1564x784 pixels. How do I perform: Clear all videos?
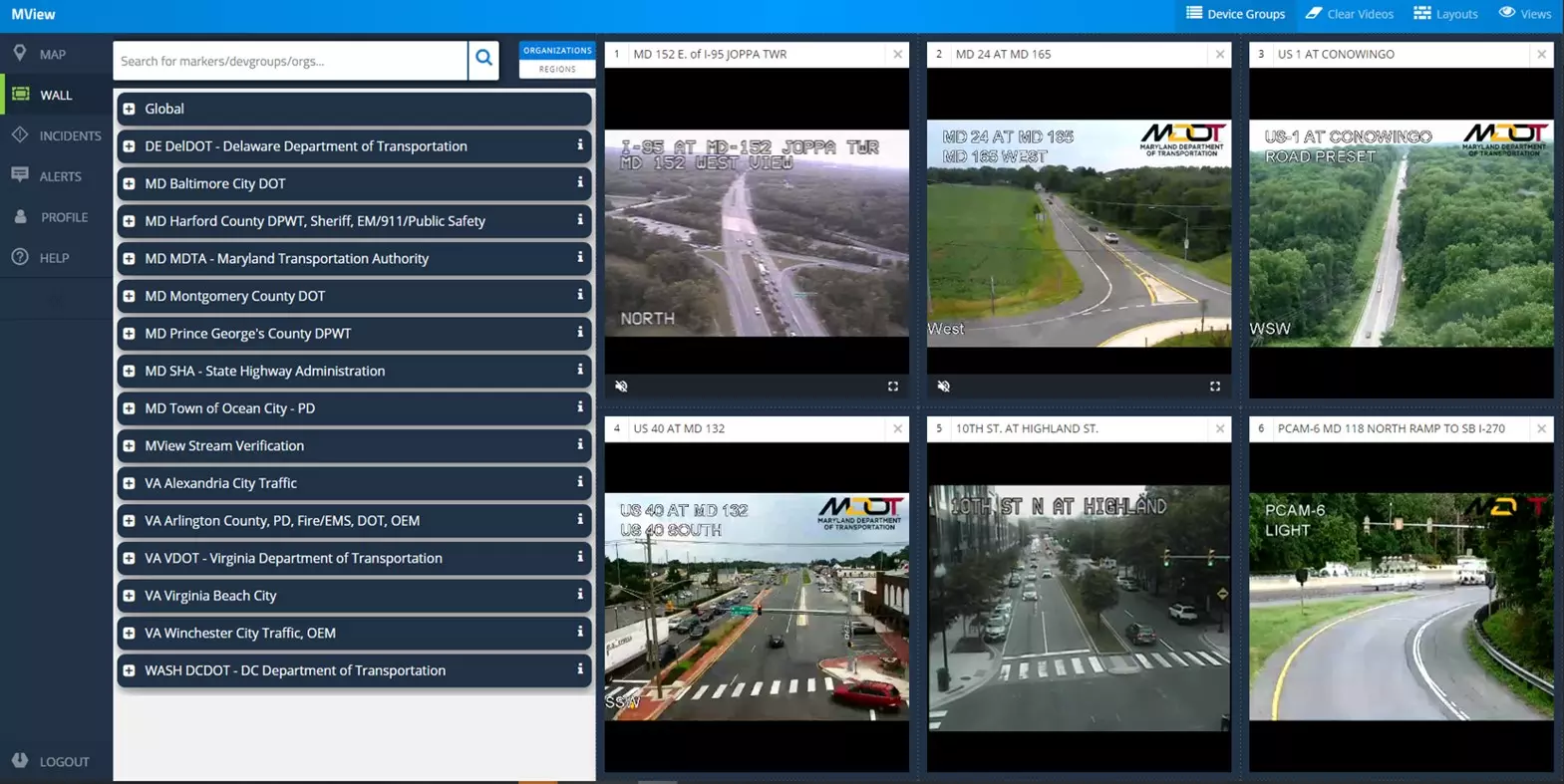(x=1350, y=14)
